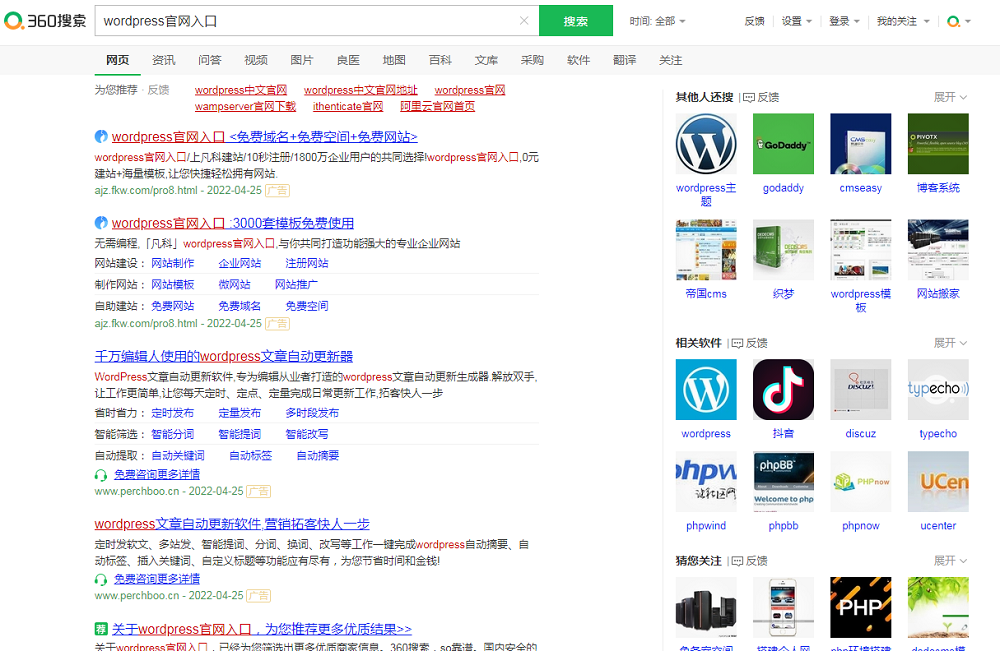This screenshot has width=1000, height=651.
Task: Open the 我的关注 dropdown
Action: (902, 21)
